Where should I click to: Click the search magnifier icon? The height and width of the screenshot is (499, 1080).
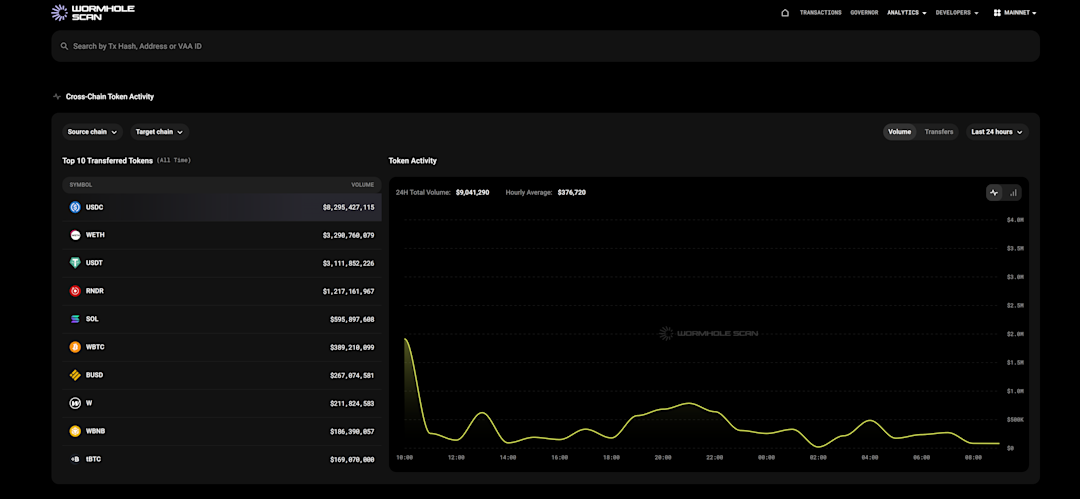click(64, 46)
